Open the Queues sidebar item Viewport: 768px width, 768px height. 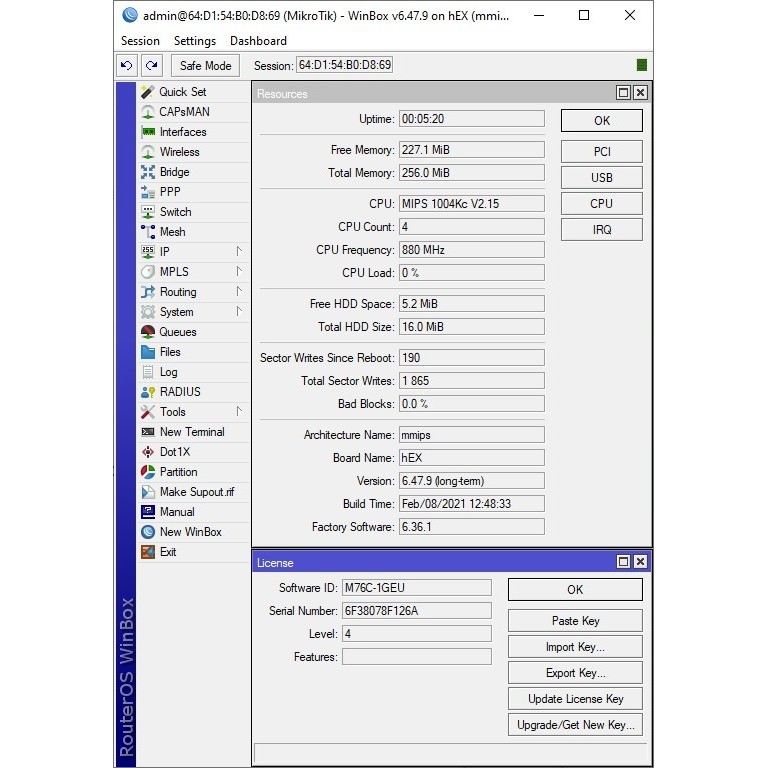[178, 332]
